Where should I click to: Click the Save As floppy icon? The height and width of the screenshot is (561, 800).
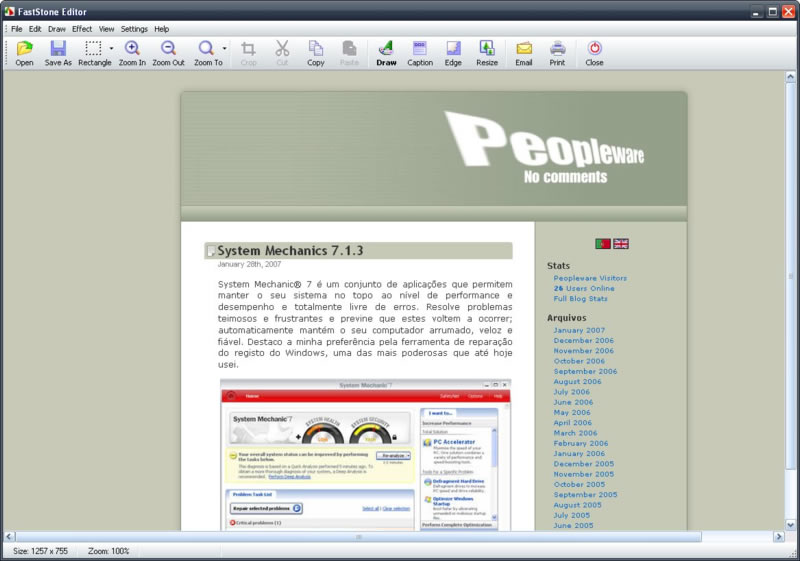(x=58, y=53)
